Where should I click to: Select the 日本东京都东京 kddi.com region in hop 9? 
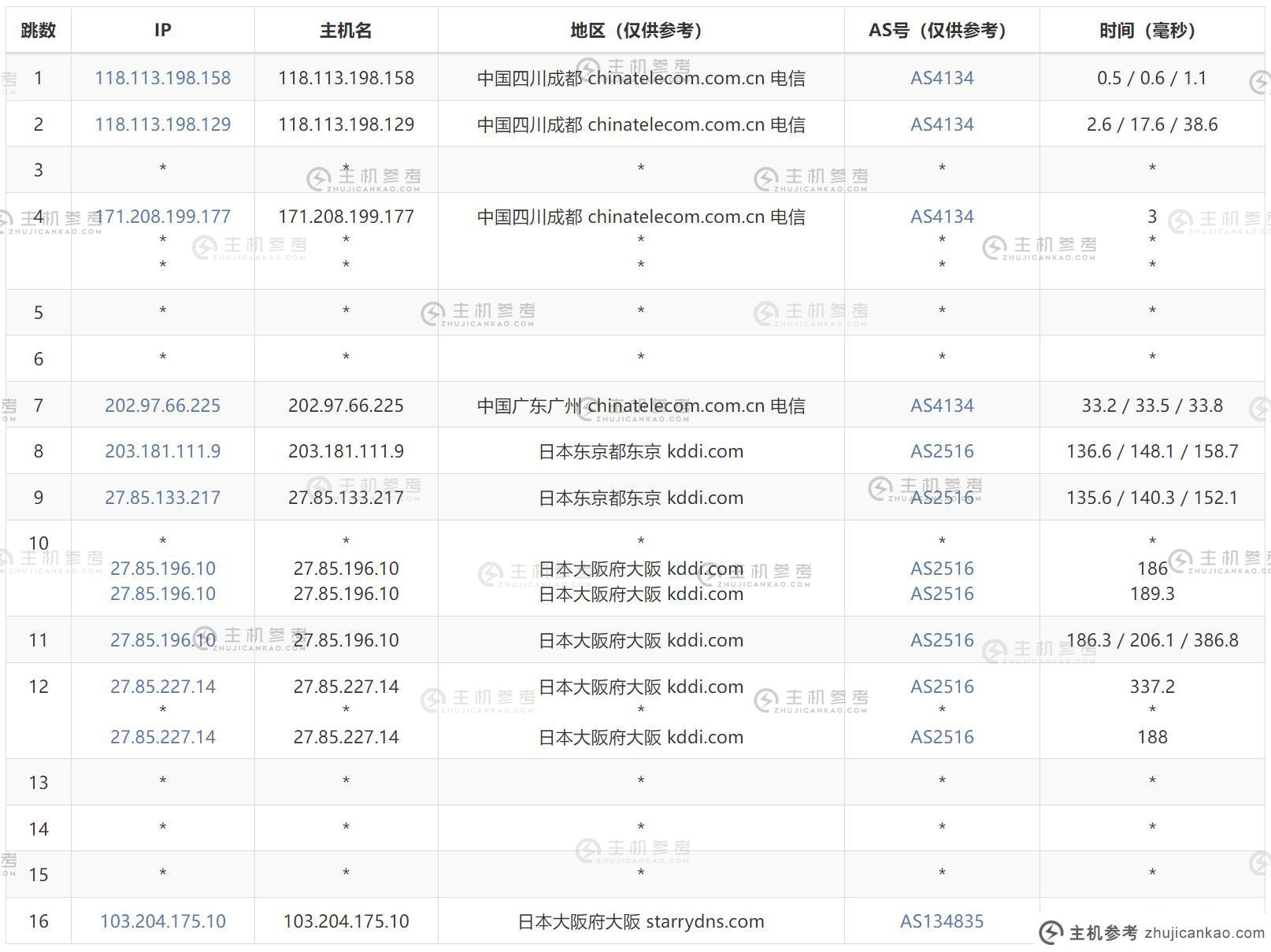[641, 498]
